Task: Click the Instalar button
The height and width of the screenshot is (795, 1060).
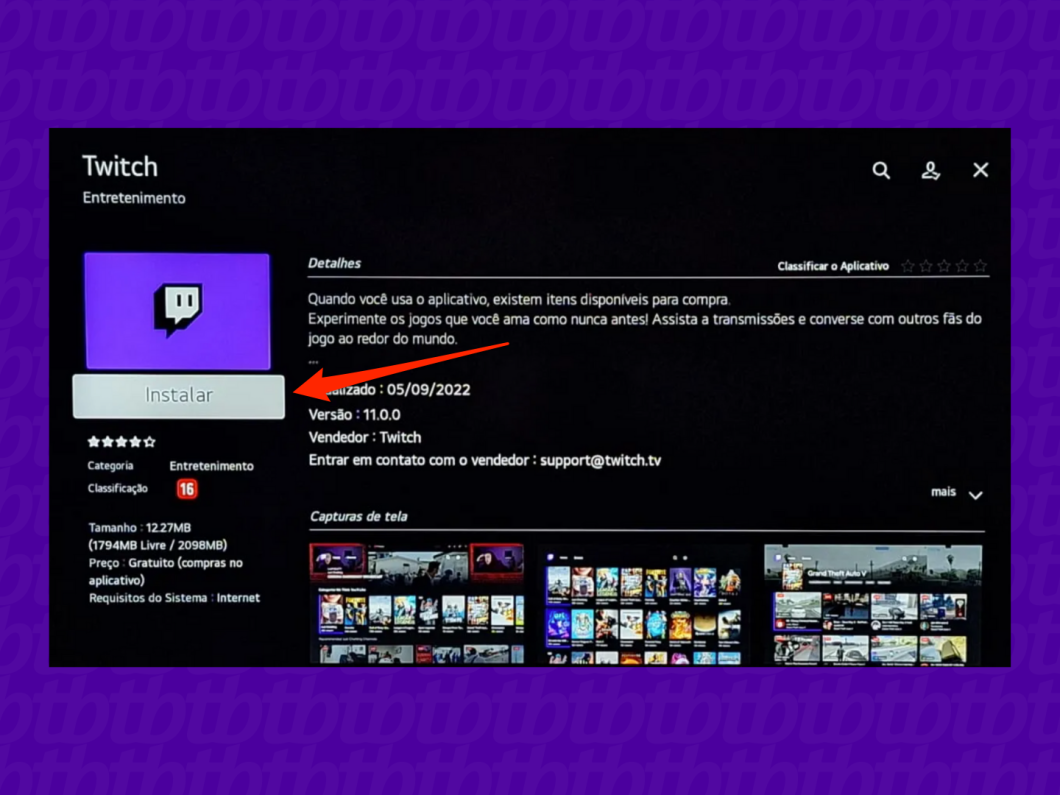Action: [x=178, y=395]
